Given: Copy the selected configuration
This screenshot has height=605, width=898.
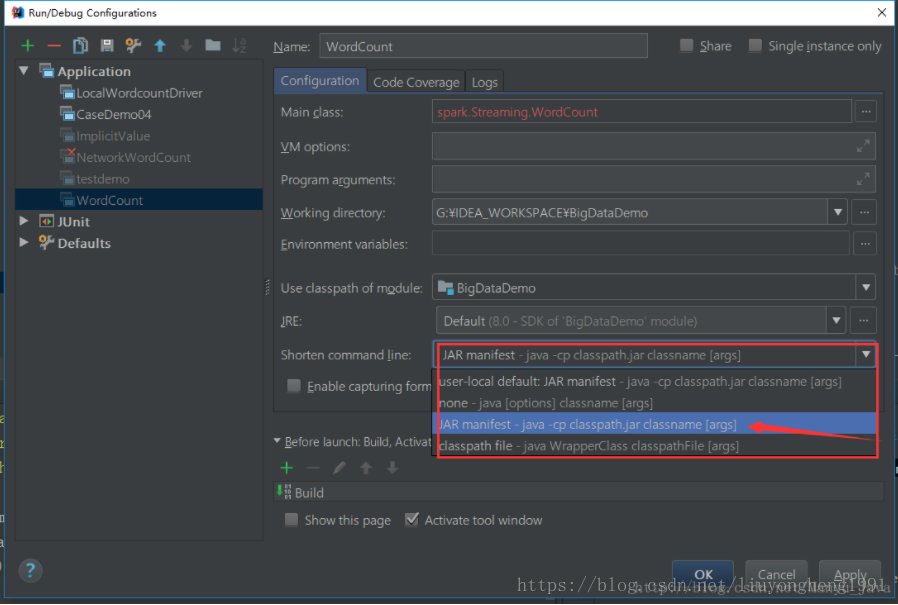Looking at the screenshot, I should (x=80, y=46).
